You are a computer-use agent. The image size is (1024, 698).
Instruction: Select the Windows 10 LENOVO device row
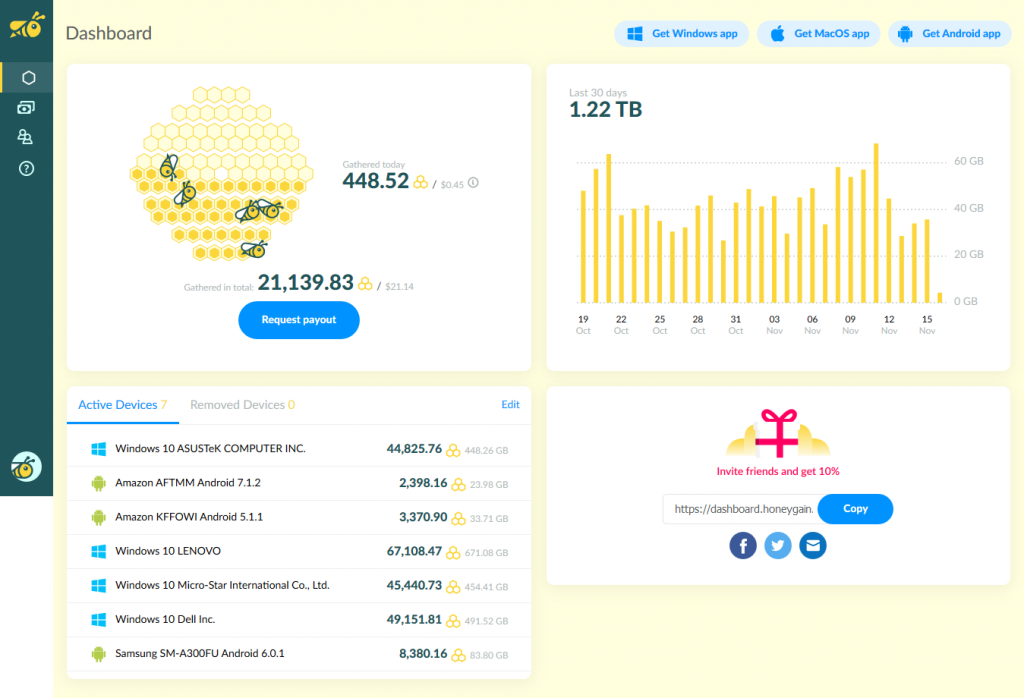pos(298,551)
